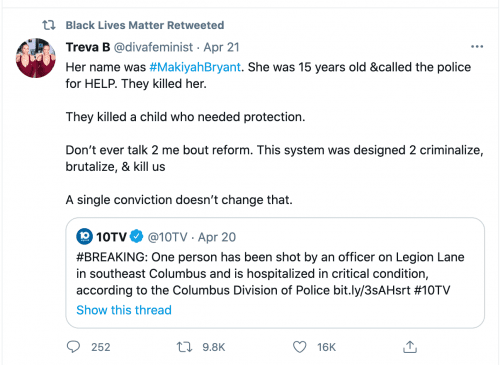Click the retweeted arrows icon above tweet
Image resolution: width=500 pixels, height=365 pixels.
[x=49, y=25]
